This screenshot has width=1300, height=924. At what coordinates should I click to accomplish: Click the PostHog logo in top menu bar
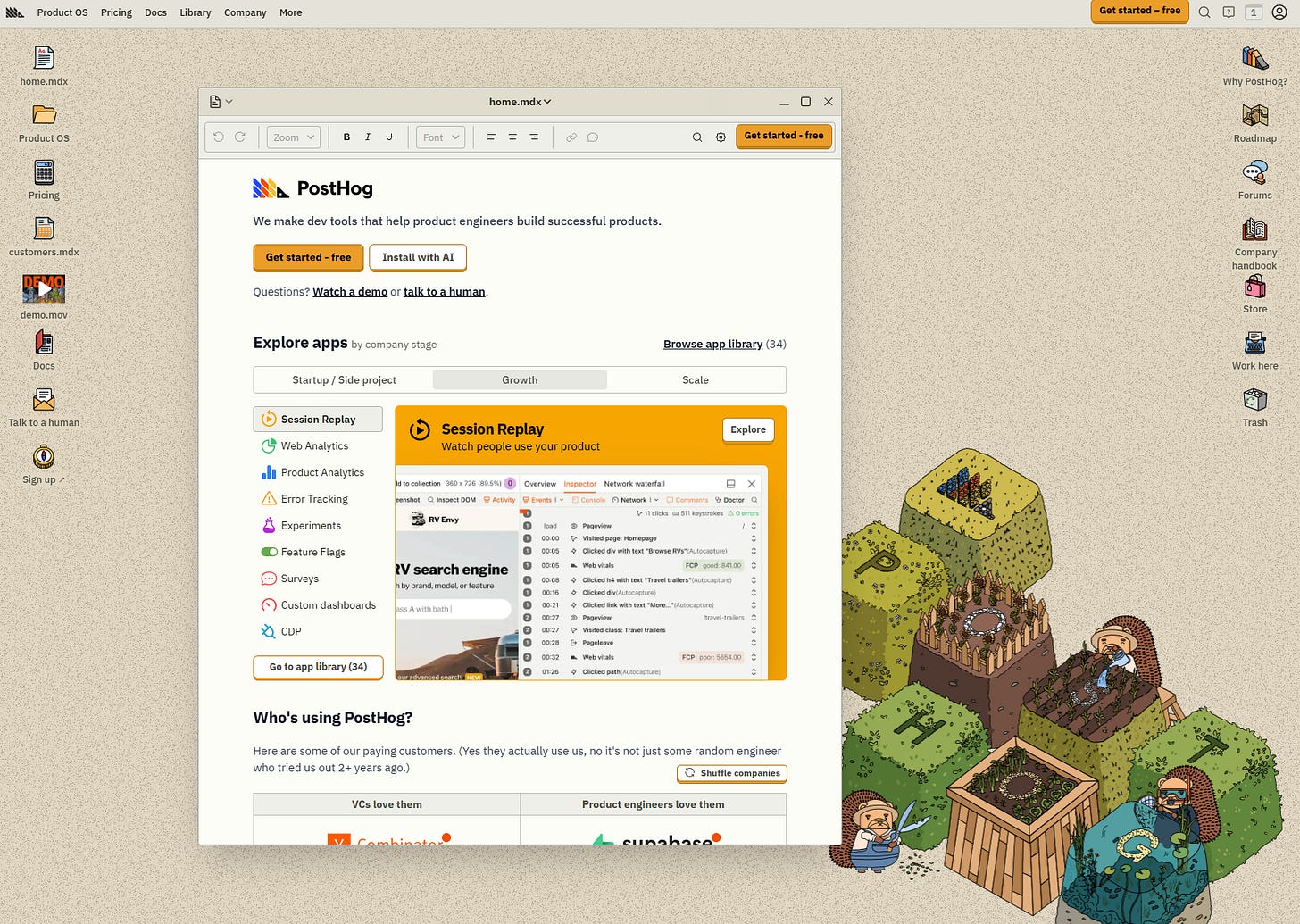click(14, 12)
